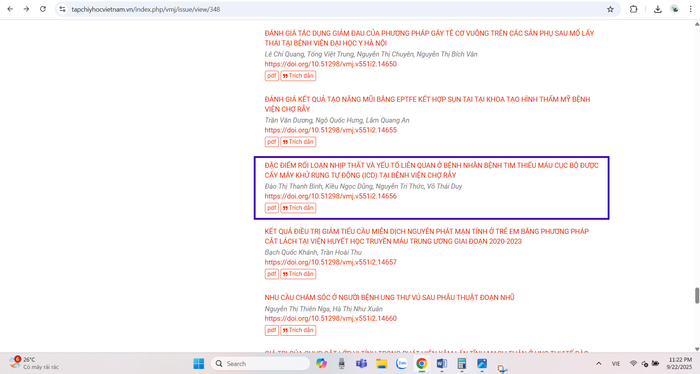The image size is (700, 374).
Task: Change the VIE input language
Action: (616, 364)
